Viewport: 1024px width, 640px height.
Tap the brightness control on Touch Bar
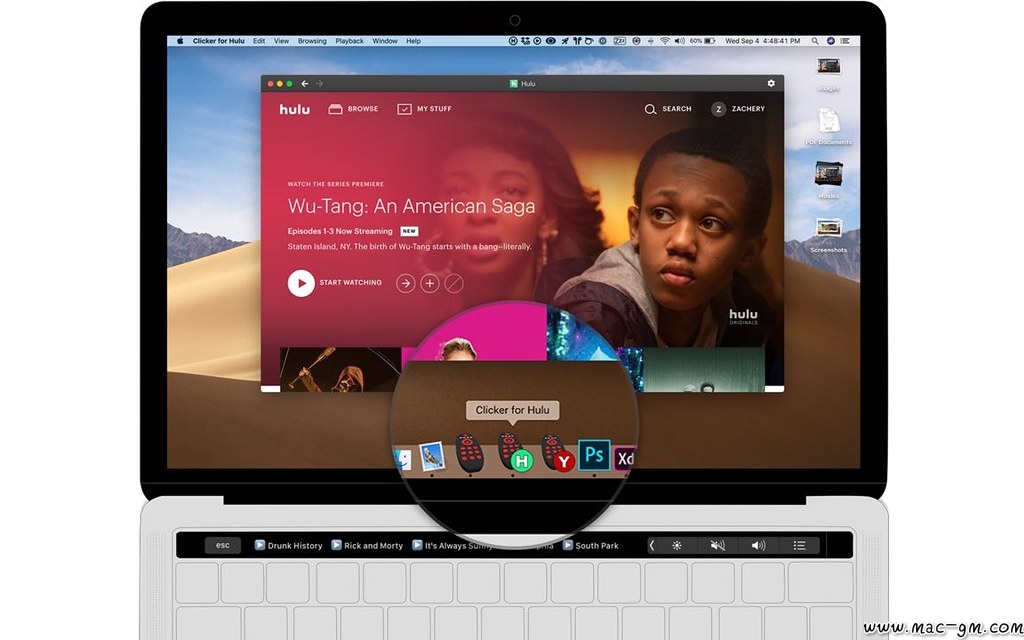(677, 545)
